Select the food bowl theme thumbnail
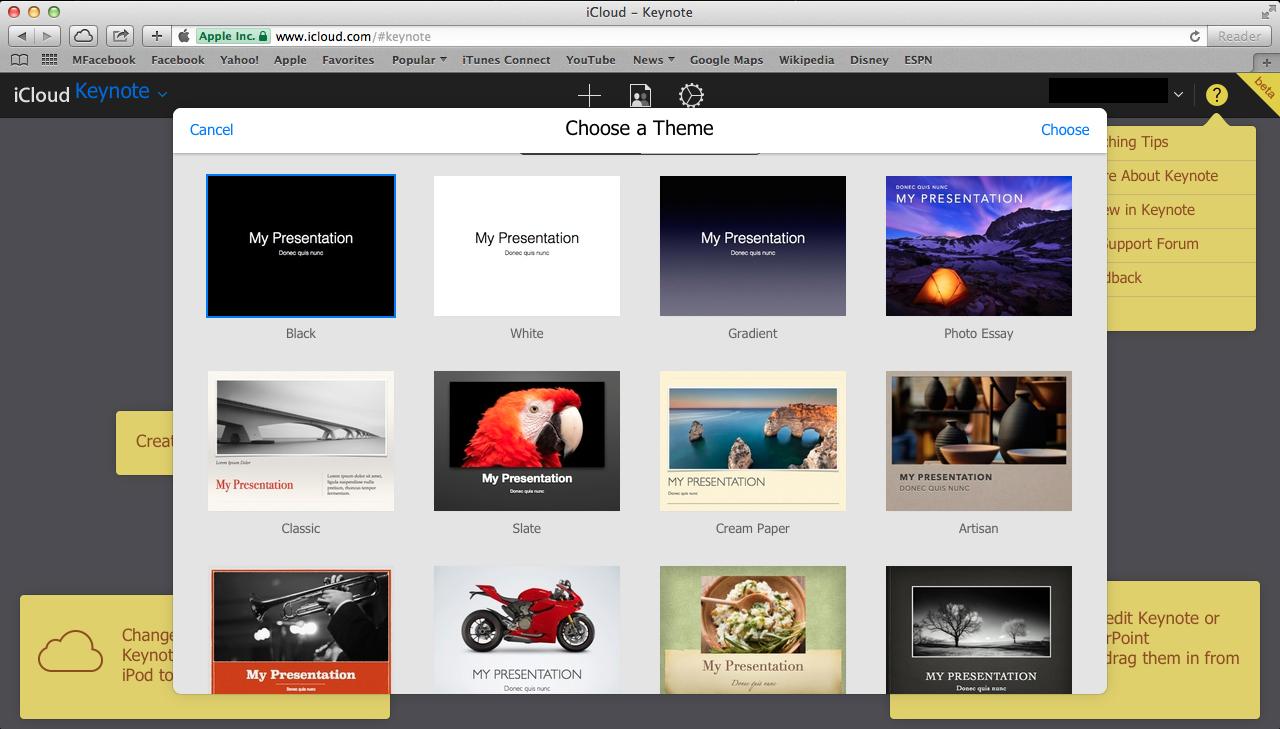The width and height of the screenshot is (1280, 729). click(753, 630)
